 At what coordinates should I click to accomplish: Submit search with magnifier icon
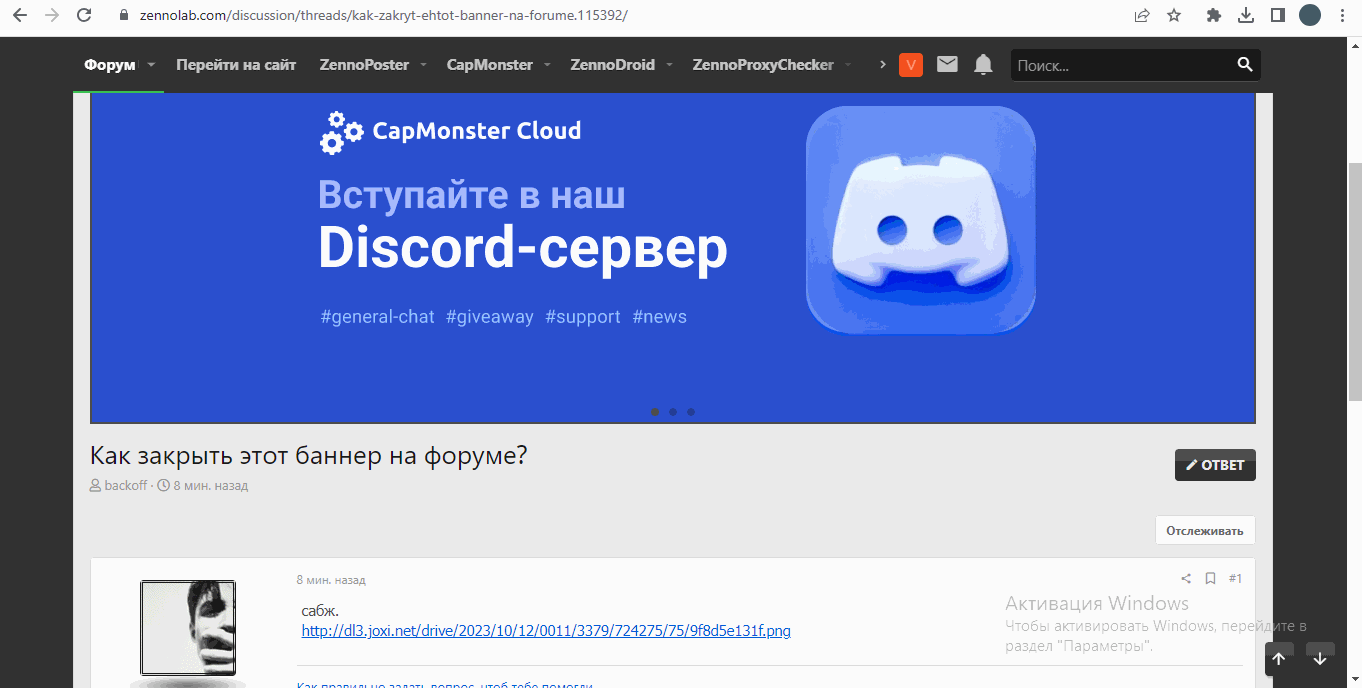(1245, 65)
